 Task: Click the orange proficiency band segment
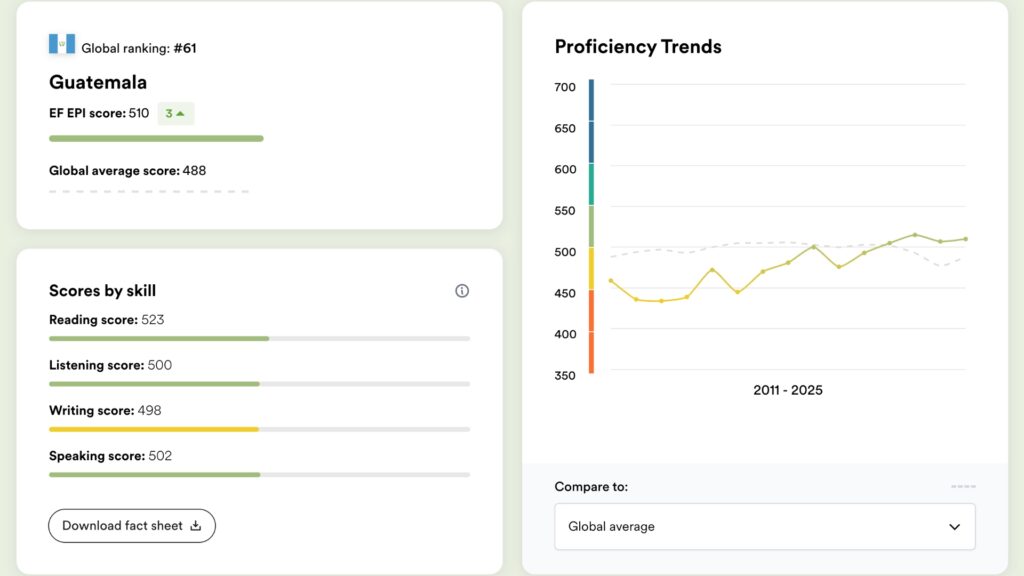pos(591,330)
